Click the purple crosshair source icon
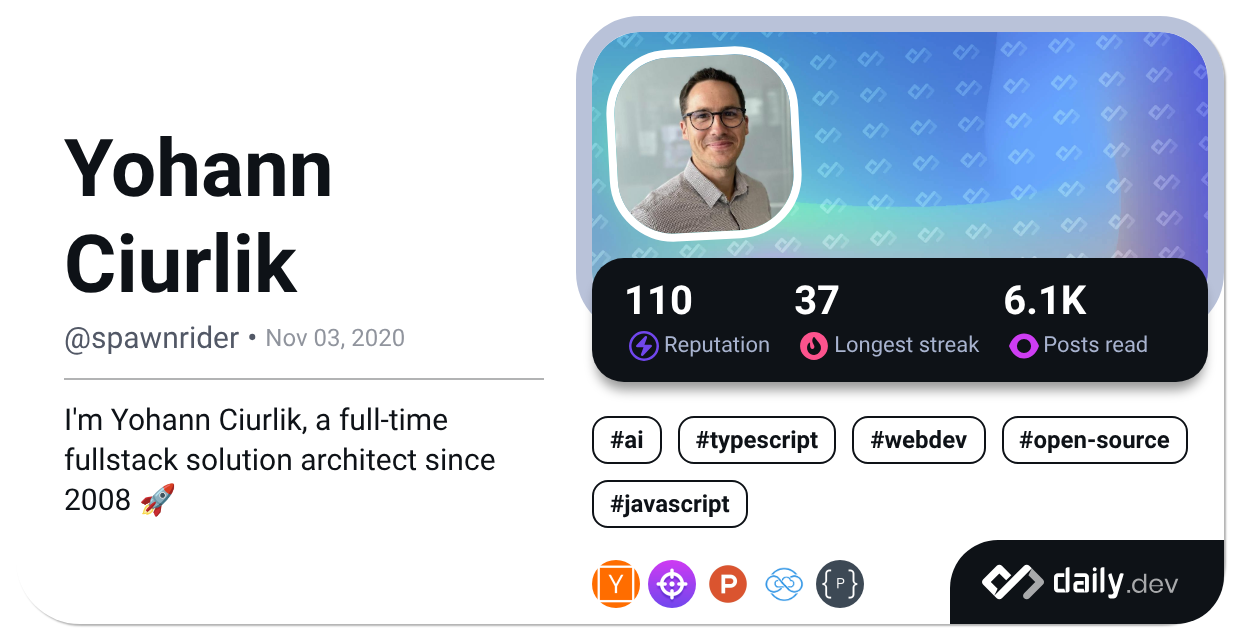Viewport: 1240px width, 640px height. pos(671,584)
